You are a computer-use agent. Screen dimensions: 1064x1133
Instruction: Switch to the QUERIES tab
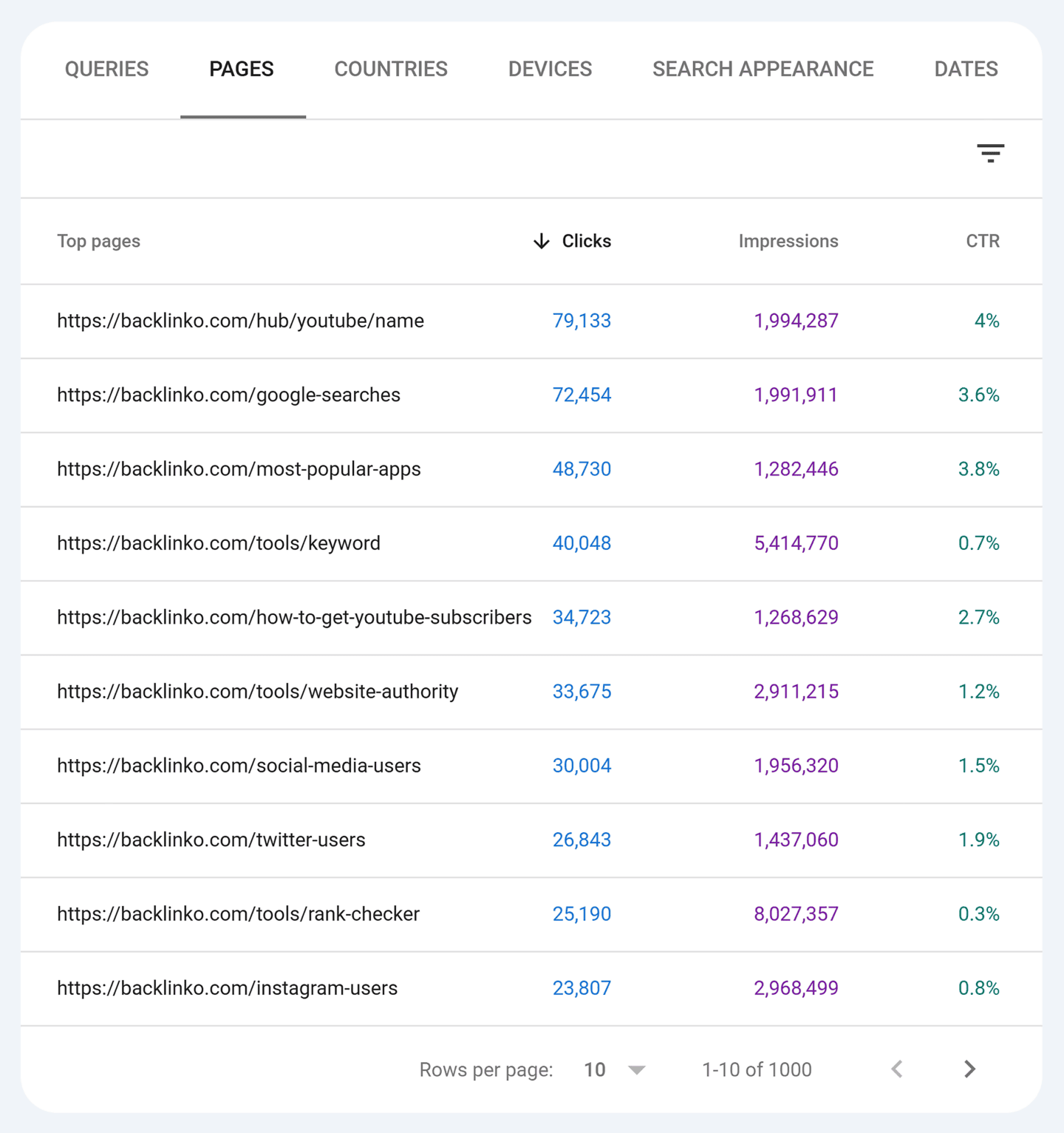pyautogui.click(x=106, y=69)
